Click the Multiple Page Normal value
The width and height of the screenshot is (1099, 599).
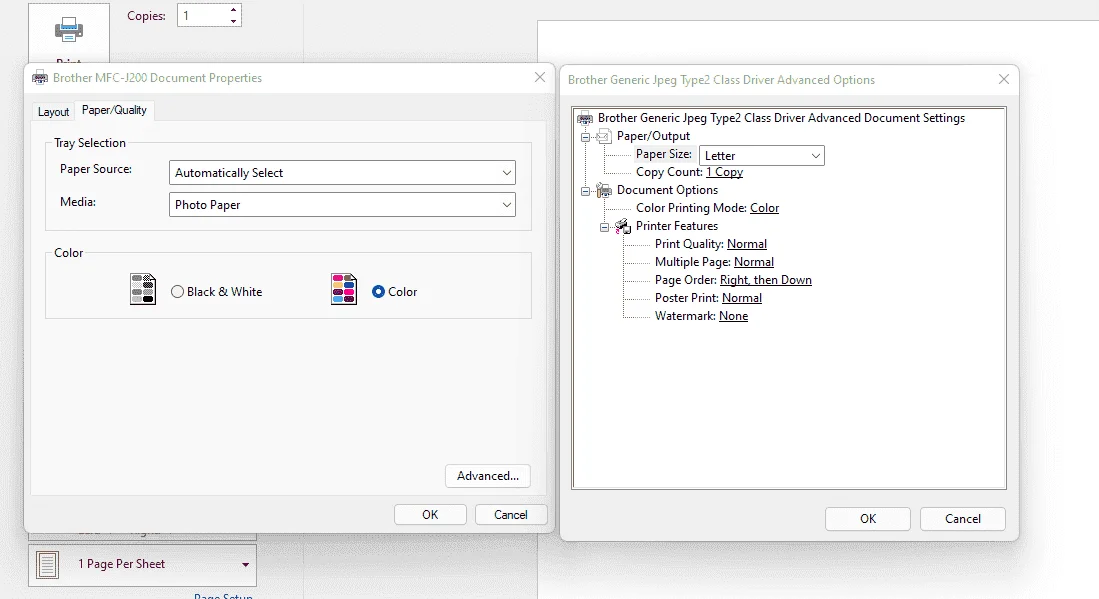tap(754, 262)
